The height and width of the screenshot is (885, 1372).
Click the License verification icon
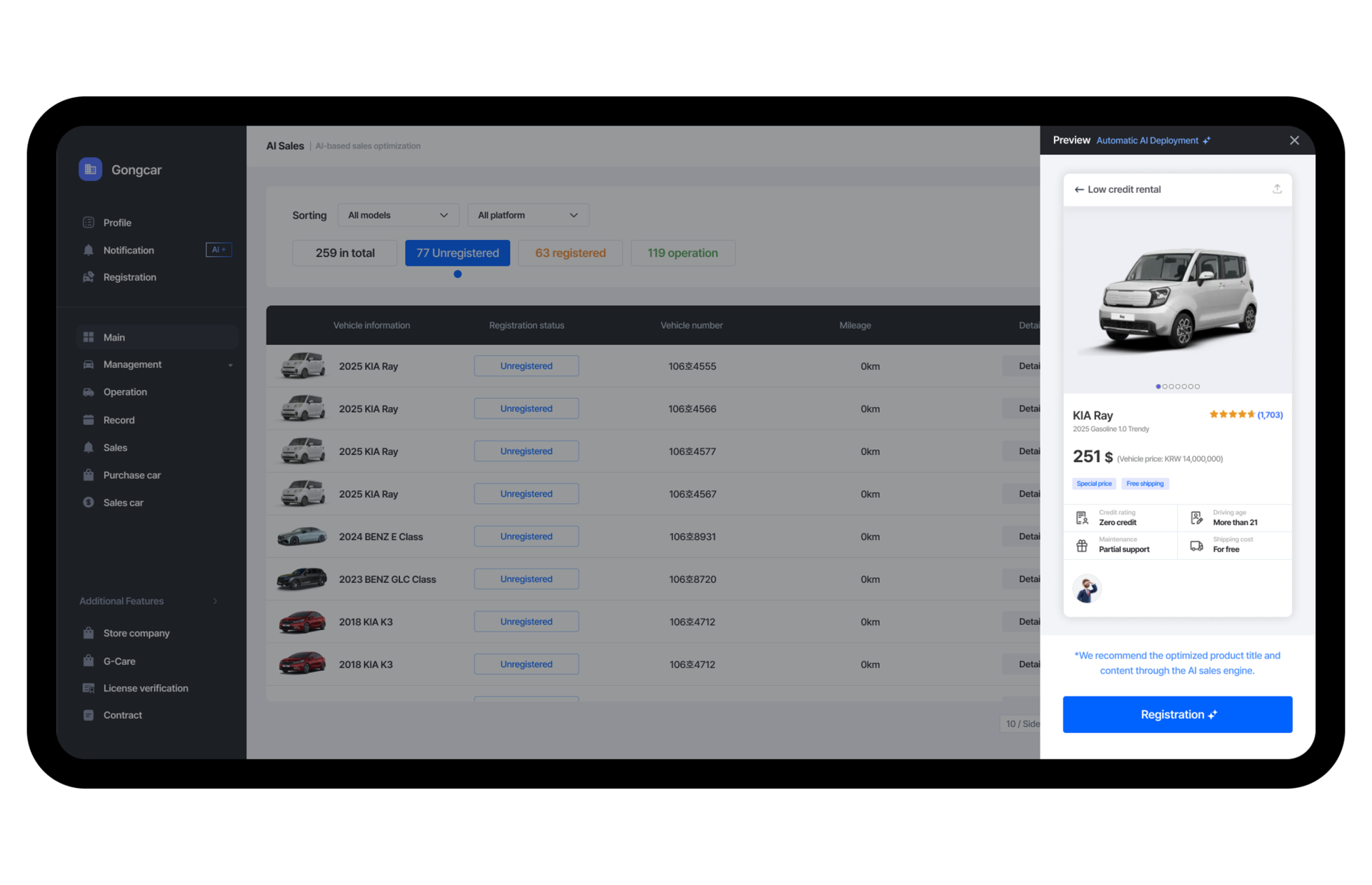point(89,688)
